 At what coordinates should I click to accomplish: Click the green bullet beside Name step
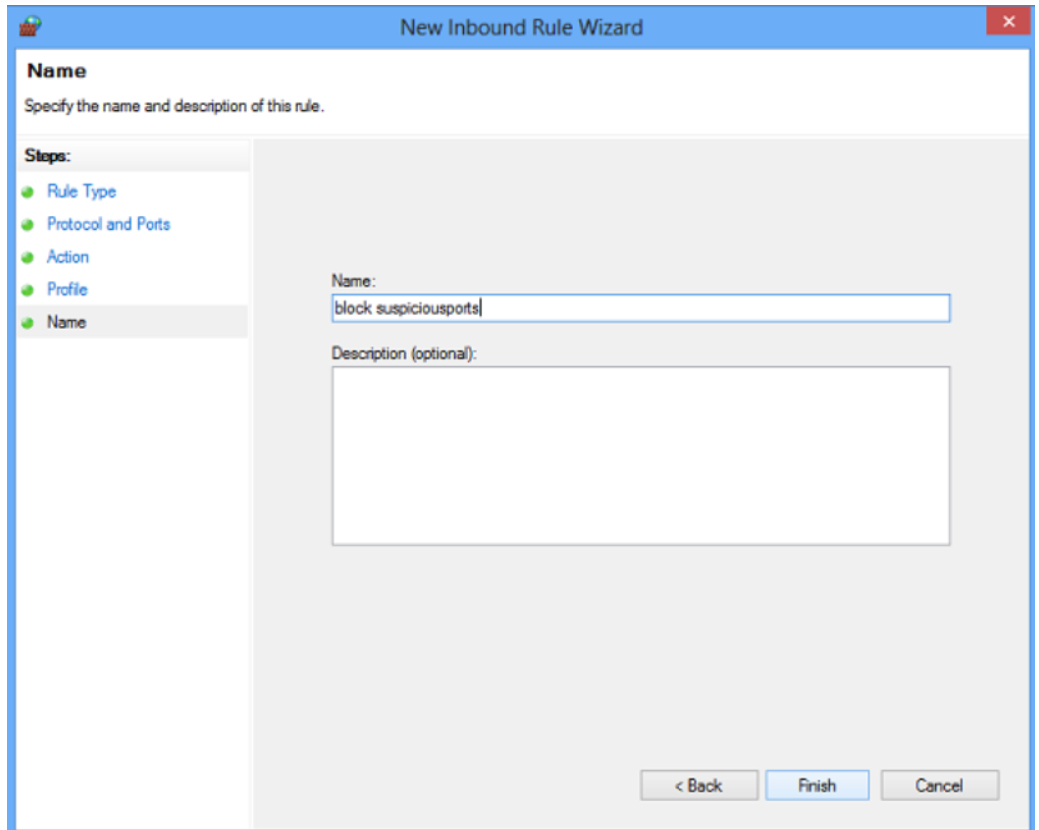pyautogui.click(x=27, y=323)
